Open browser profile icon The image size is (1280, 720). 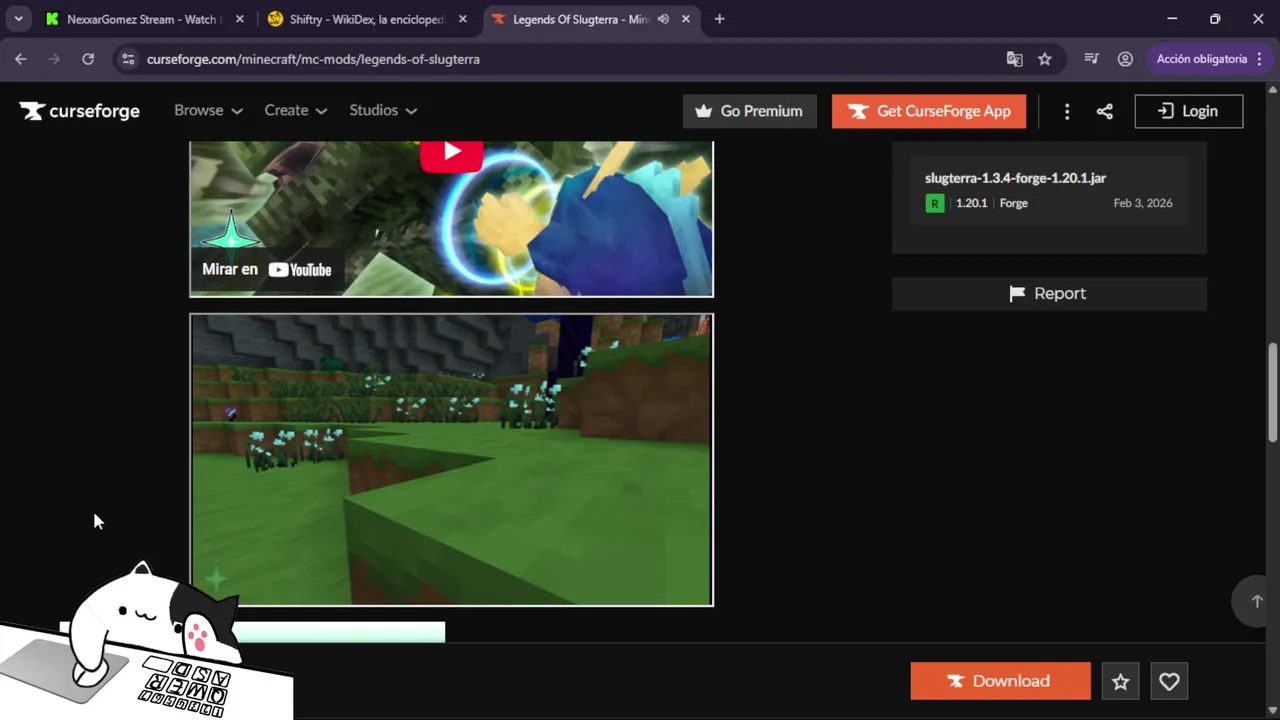[1125, 59]
